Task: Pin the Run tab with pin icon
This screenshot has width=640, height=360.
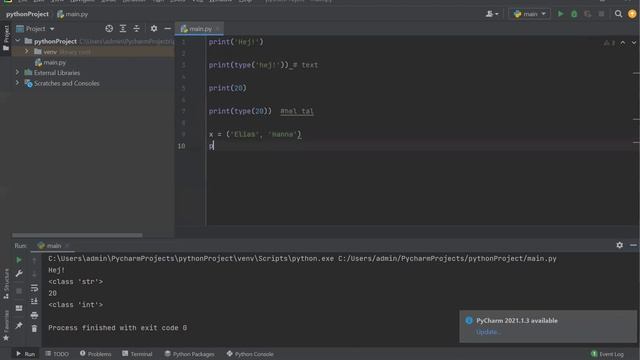Action: pos(19,325)
